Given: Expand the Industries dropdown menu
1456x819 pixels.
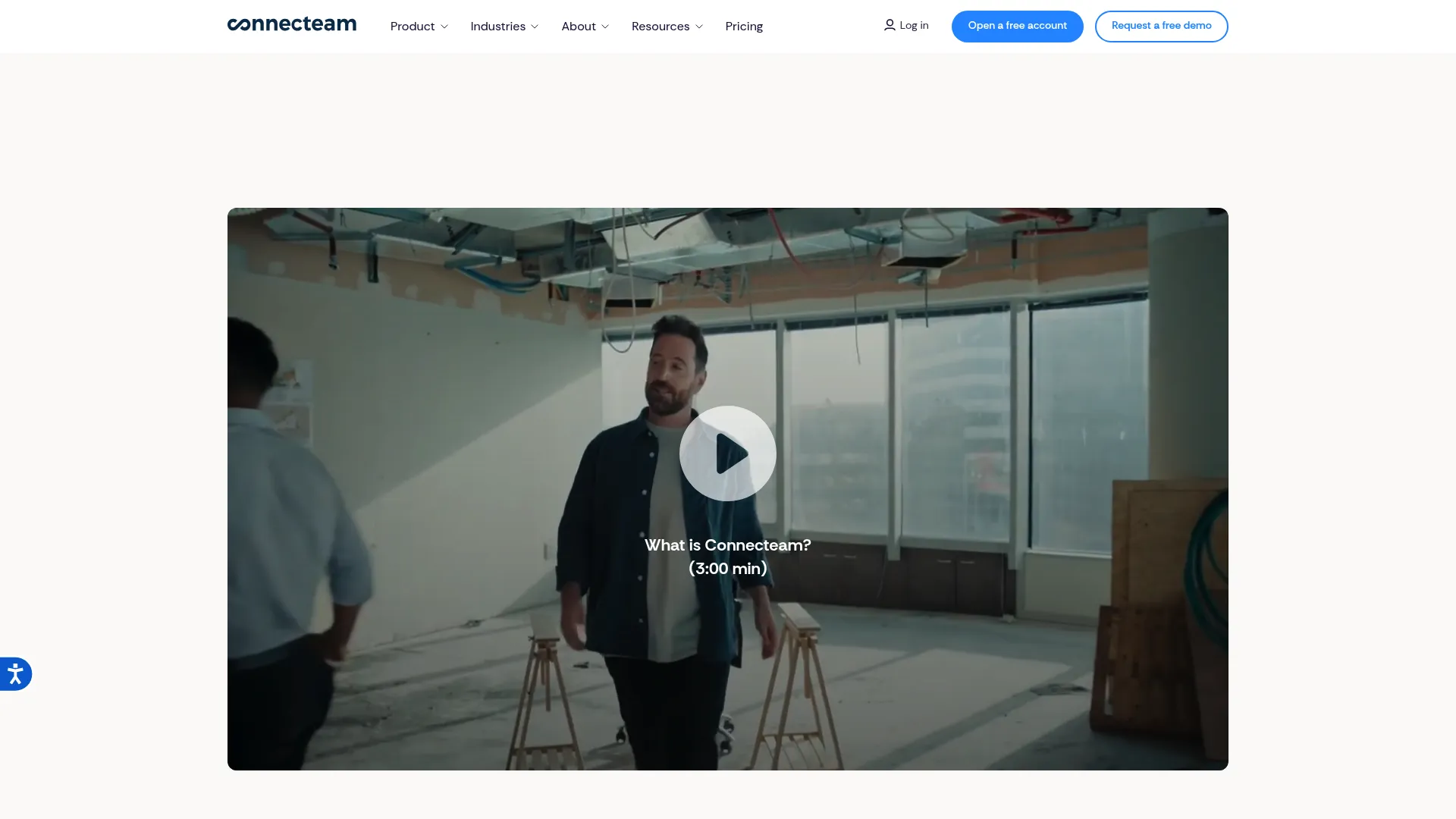Looking at the screenshot, I should 504,27.
